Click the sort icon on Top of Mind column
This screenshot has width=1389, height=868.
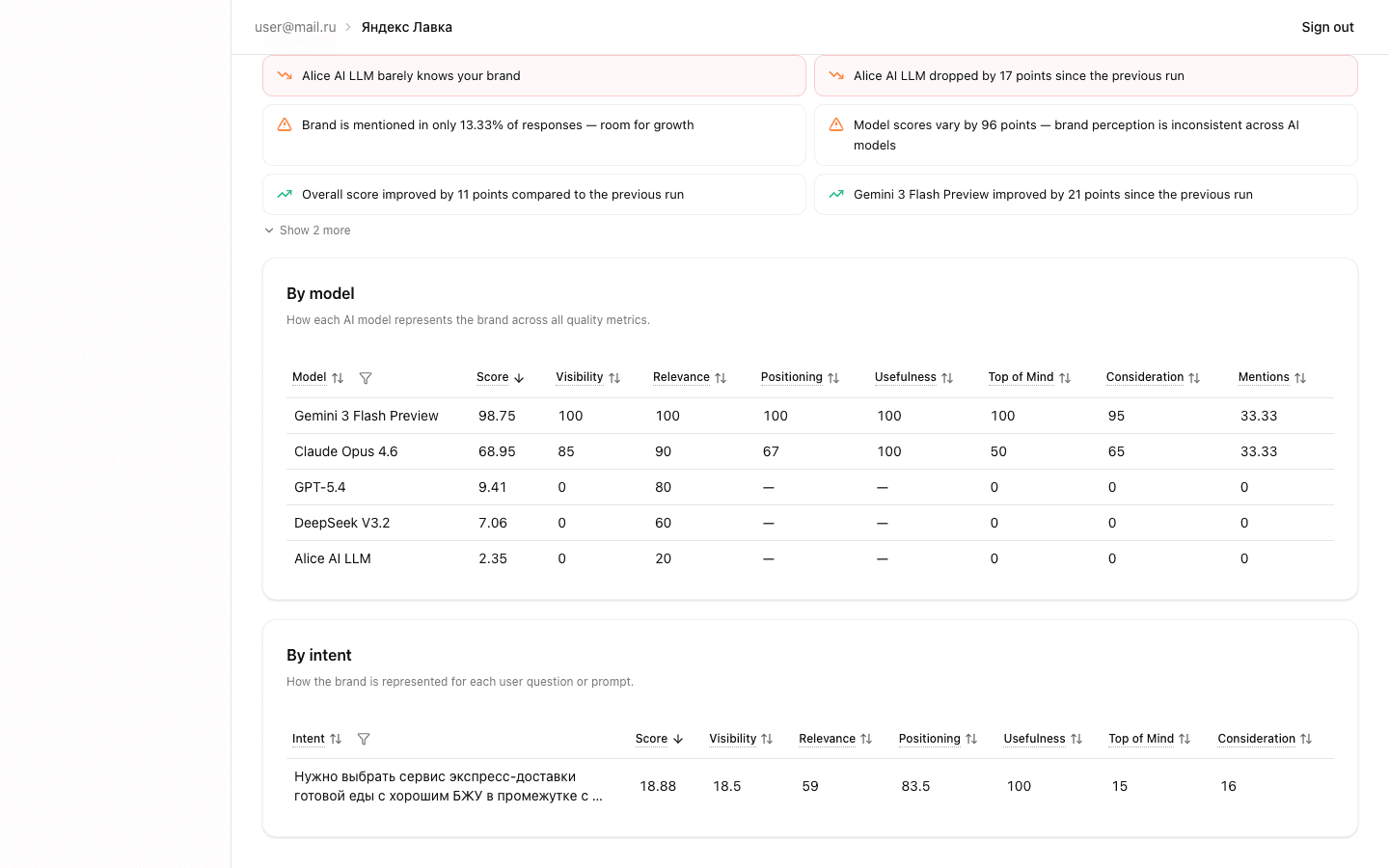[x=1065, y=377]
